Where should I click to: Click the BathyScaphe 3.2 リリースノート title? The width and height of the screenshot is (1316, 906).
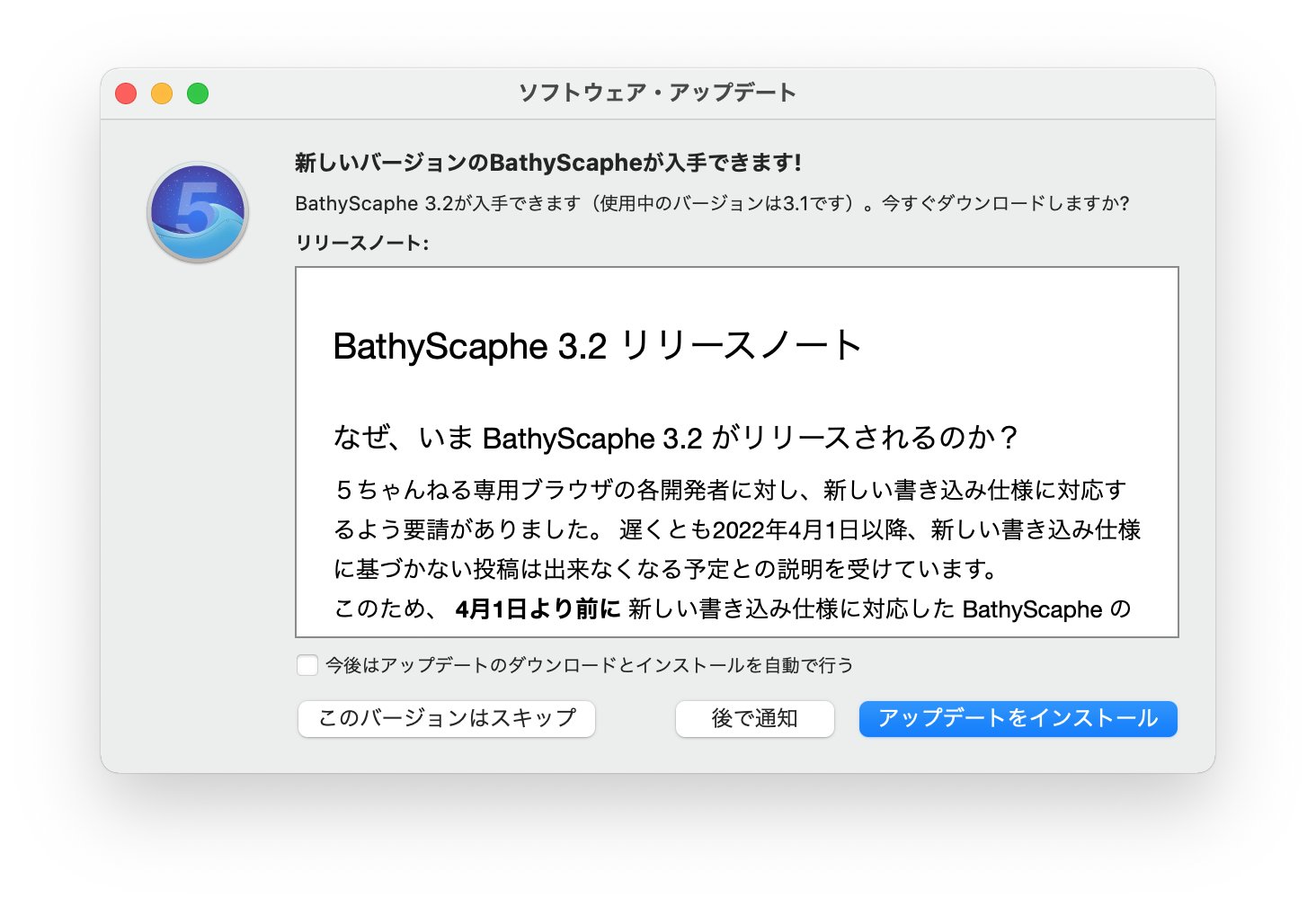[597, 346]
